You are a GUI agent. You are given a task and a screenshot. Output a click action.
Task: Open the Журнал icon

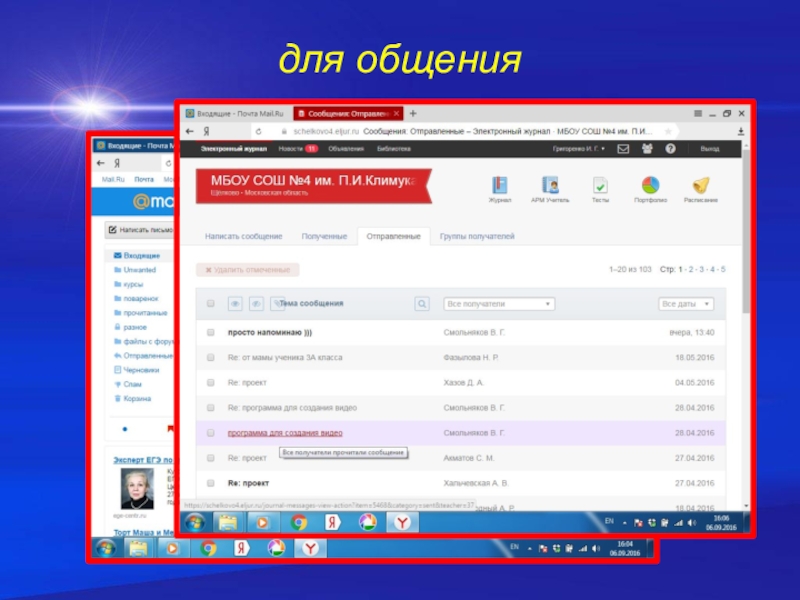pos(500,185)
